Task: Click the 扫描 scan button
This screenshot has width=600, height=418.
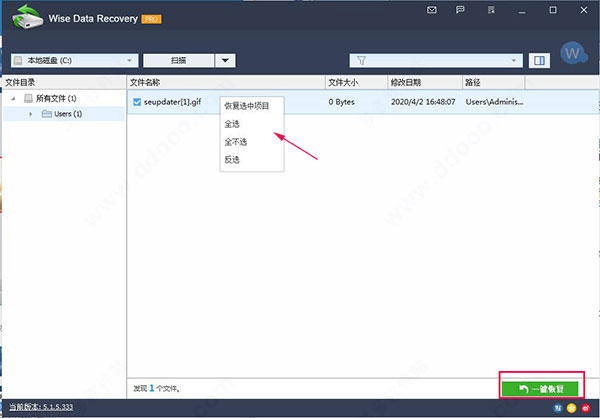Action: click(179, 60)
